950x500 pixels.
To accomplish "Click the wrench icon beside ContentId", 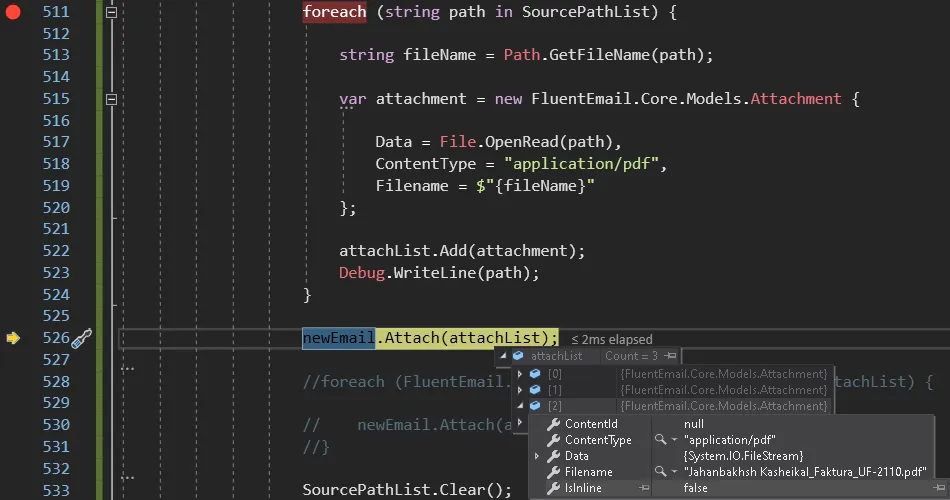I will [x=553, y=424].
